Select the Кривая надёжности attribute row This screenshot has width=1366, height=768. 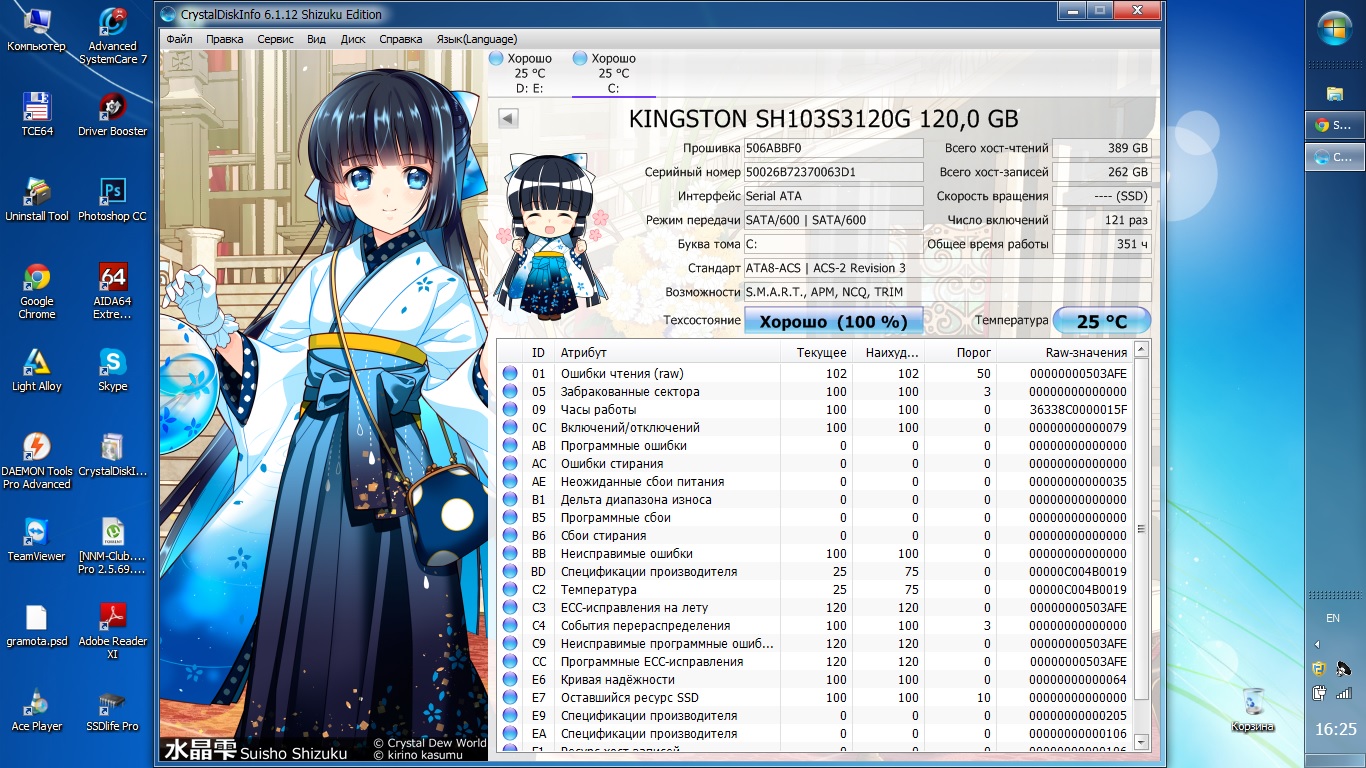(815, 680)
